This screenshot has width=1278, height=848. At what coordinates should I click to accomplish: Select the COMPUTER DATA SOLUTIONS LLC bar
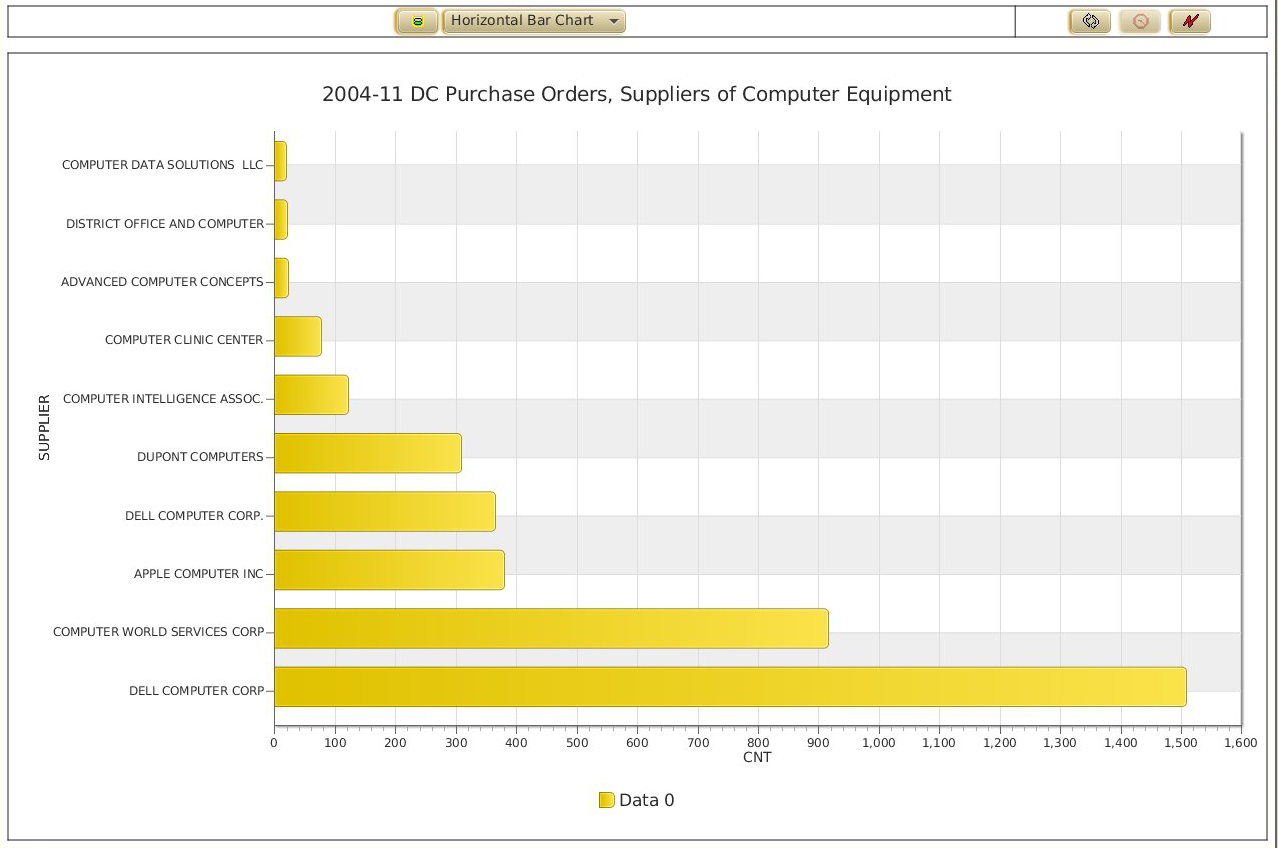pyautogui.click(x=280, y=162)
